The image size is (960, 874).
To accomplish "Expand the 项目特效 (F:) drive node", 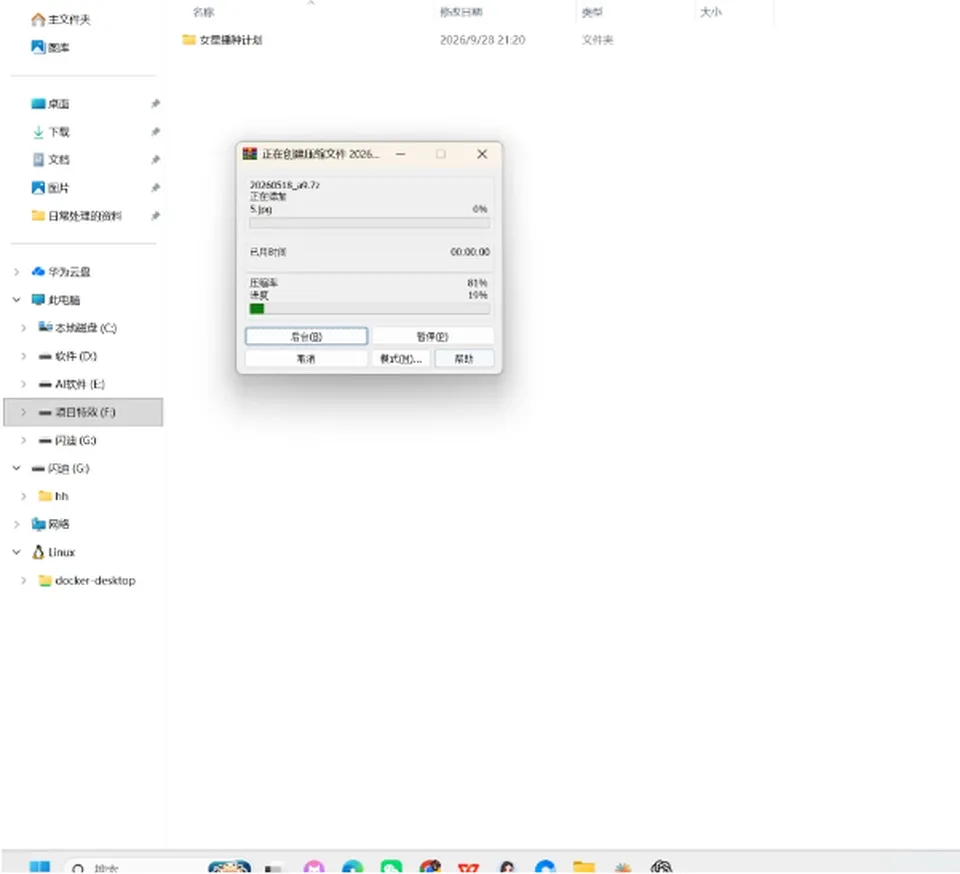I will click(x=23, y=412).
